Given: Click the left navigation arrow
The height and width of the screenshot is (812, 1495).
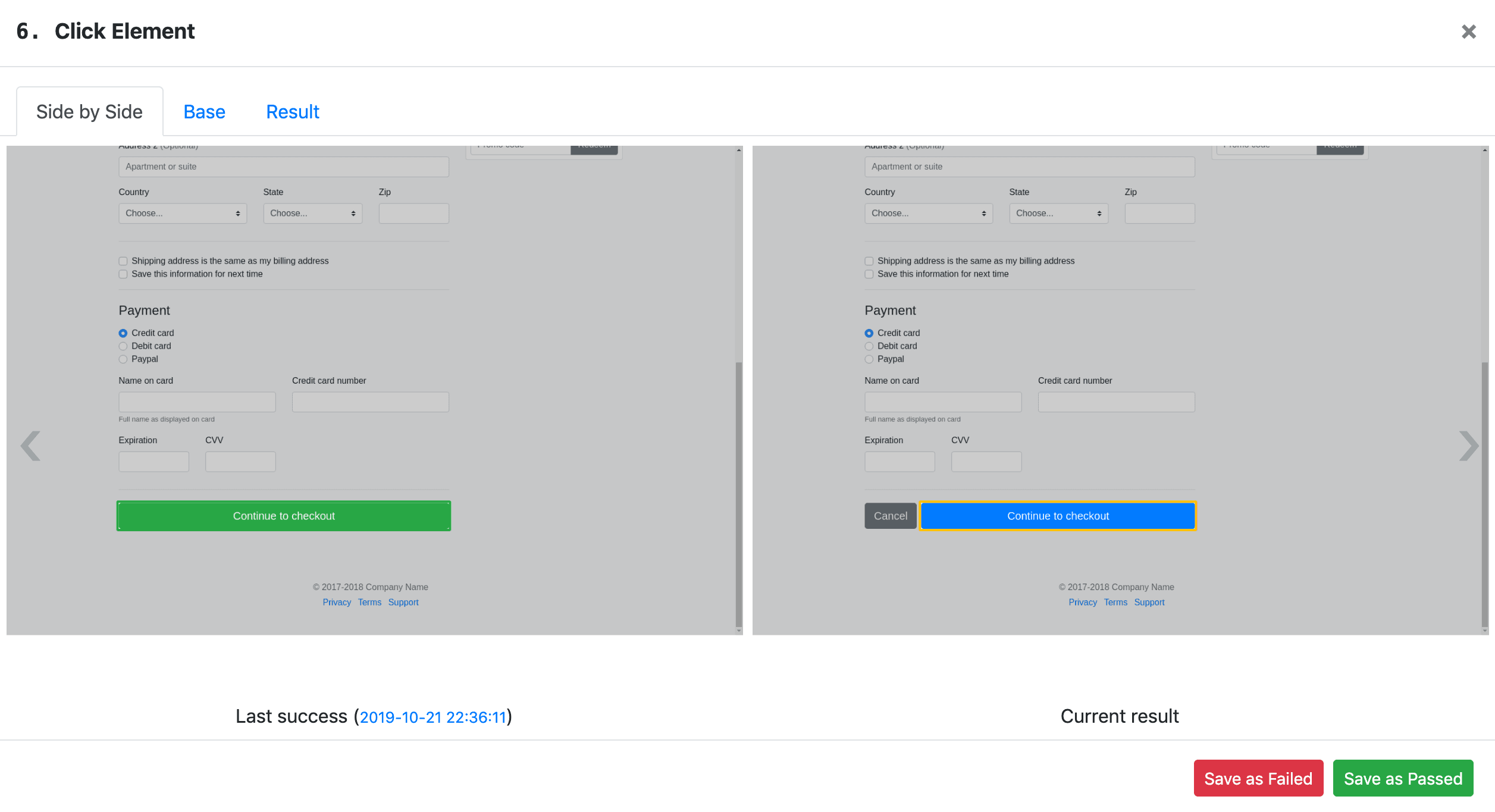Looking at the screenshot, I should [x=30, y=446].
